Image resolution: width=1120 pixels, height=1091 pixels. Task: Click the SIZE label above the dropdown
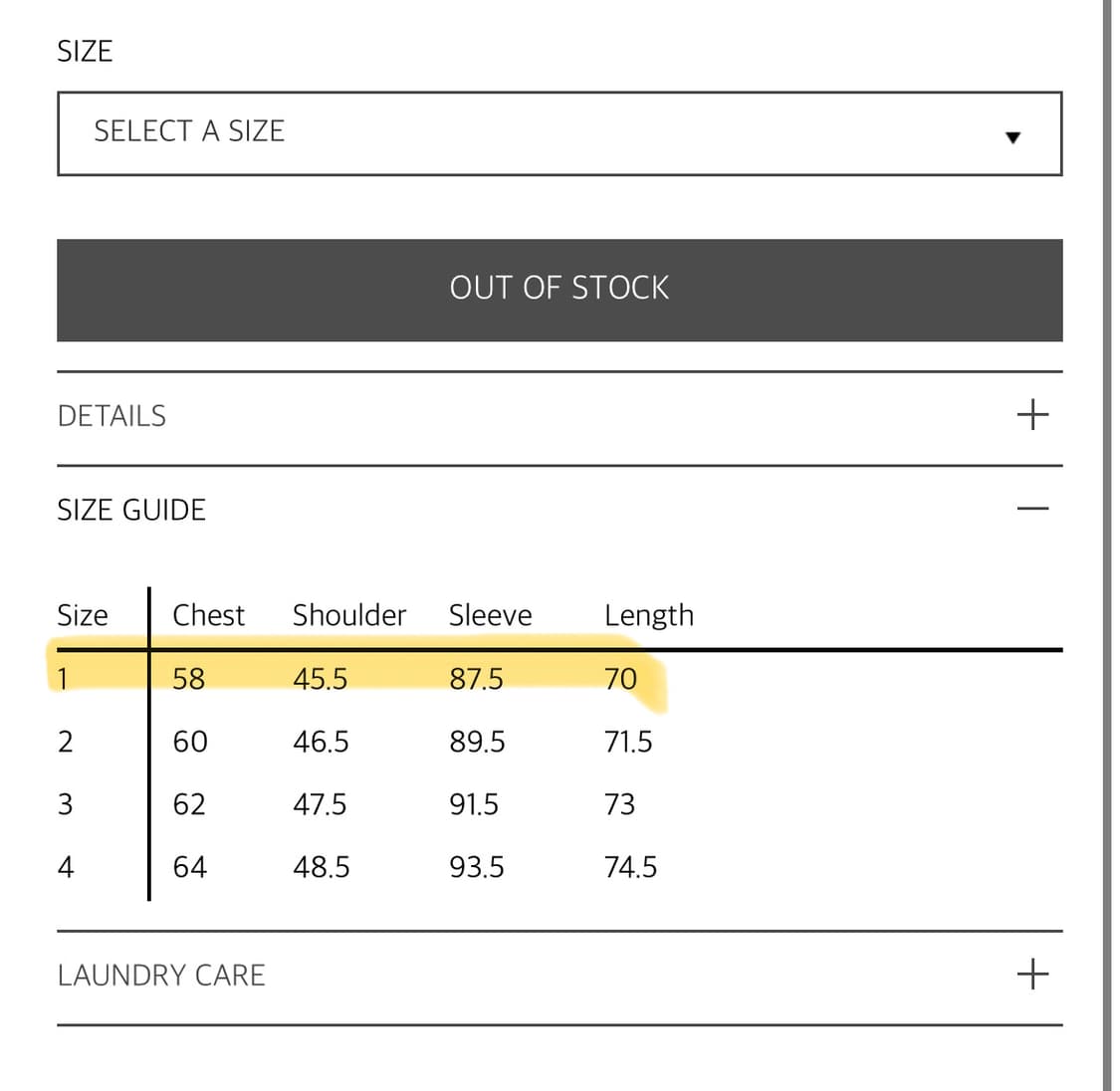(85, 51)
